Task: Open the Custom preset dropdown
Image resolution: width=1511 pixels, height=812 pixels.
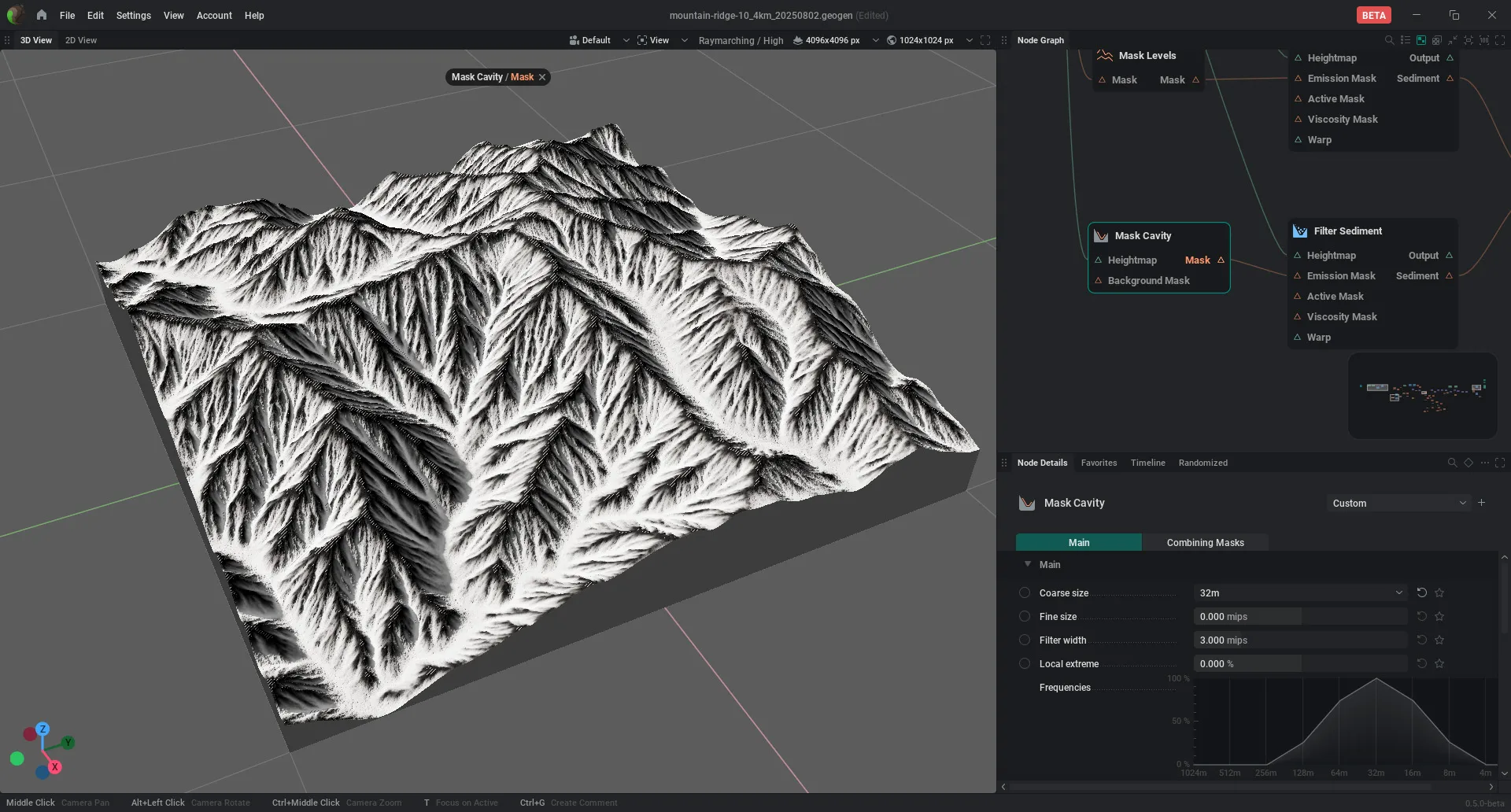Action: pos(1398,503)
